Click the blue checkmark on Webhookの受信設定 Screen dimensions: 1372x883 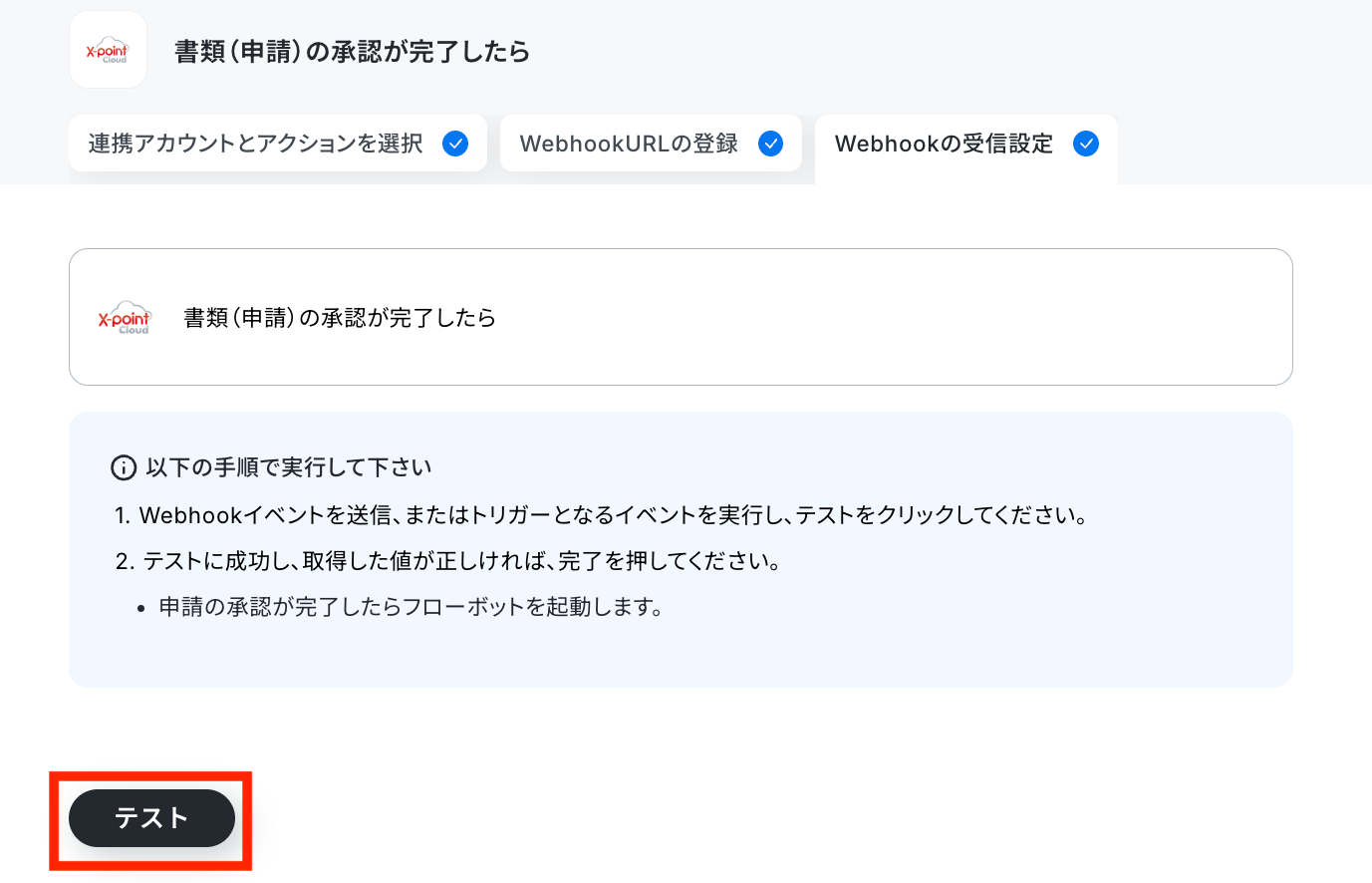coord(1086,144)
